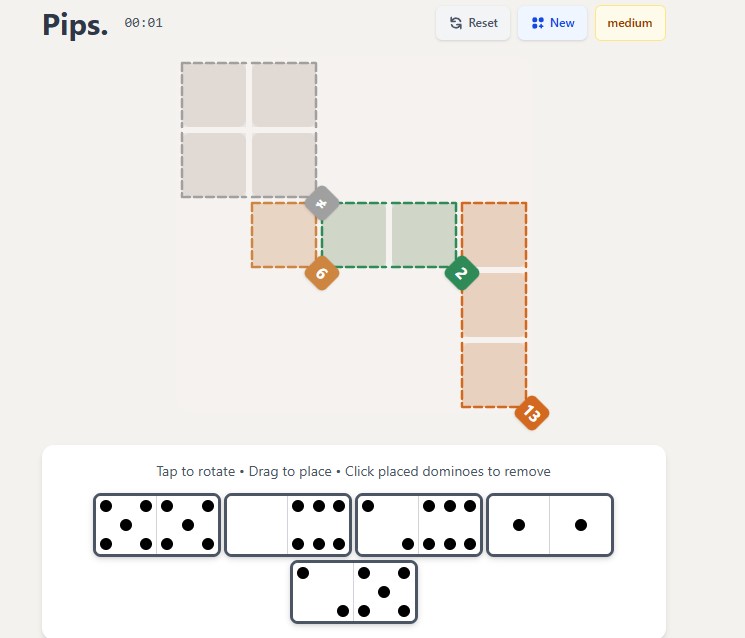The image size is (745, 638).
Task: Select the two-six domino
Action: [x=419, y=525]
